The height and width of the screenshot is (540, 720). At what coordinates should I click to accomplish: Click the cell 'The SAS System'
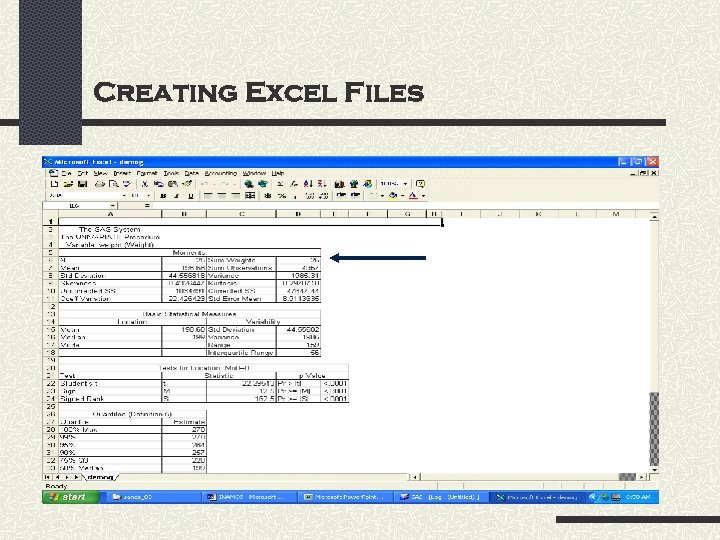110,229
